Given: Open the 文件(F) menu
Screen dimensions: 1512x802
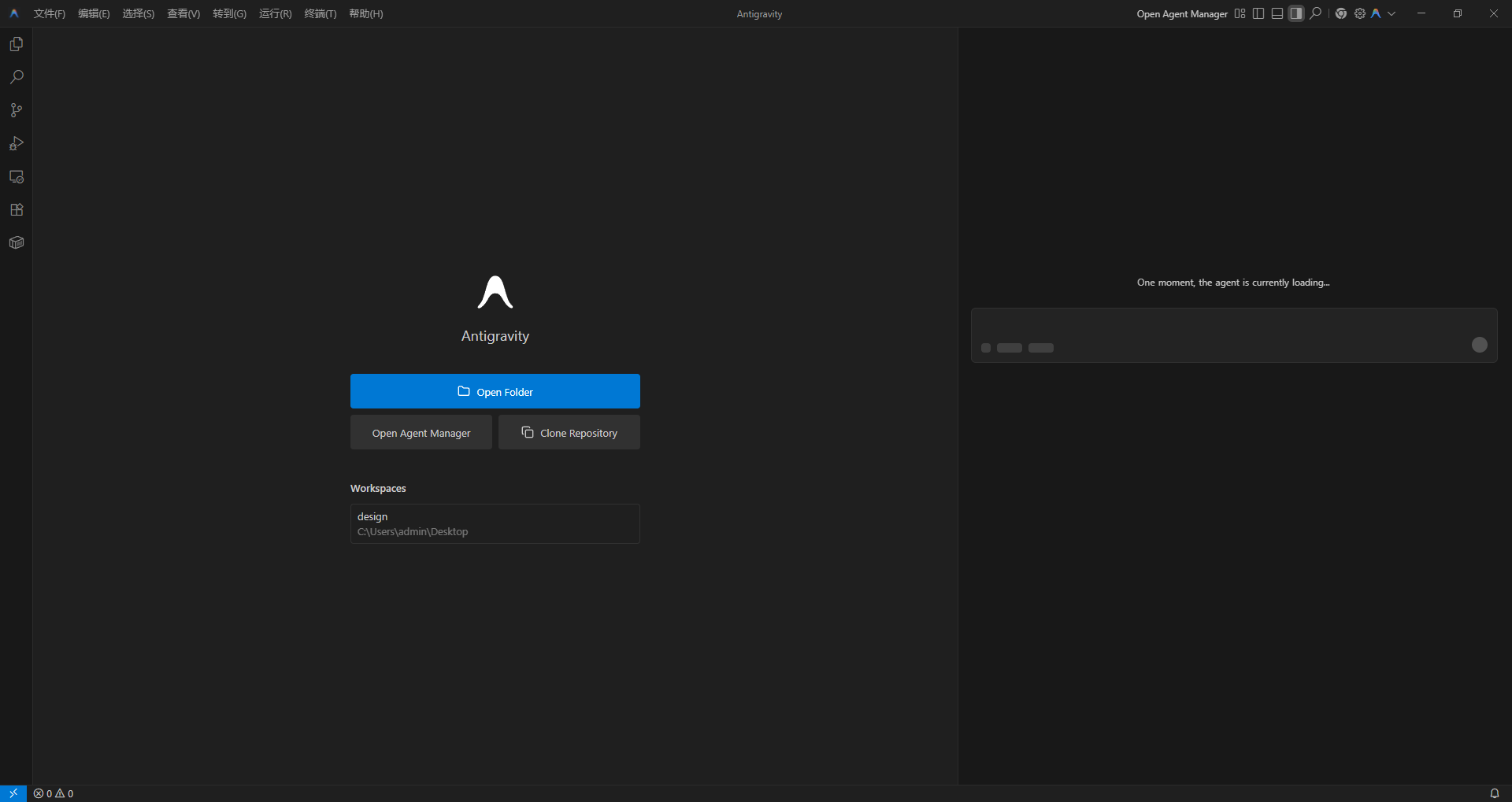Looking at the screenshot, I should coord(50,14).
